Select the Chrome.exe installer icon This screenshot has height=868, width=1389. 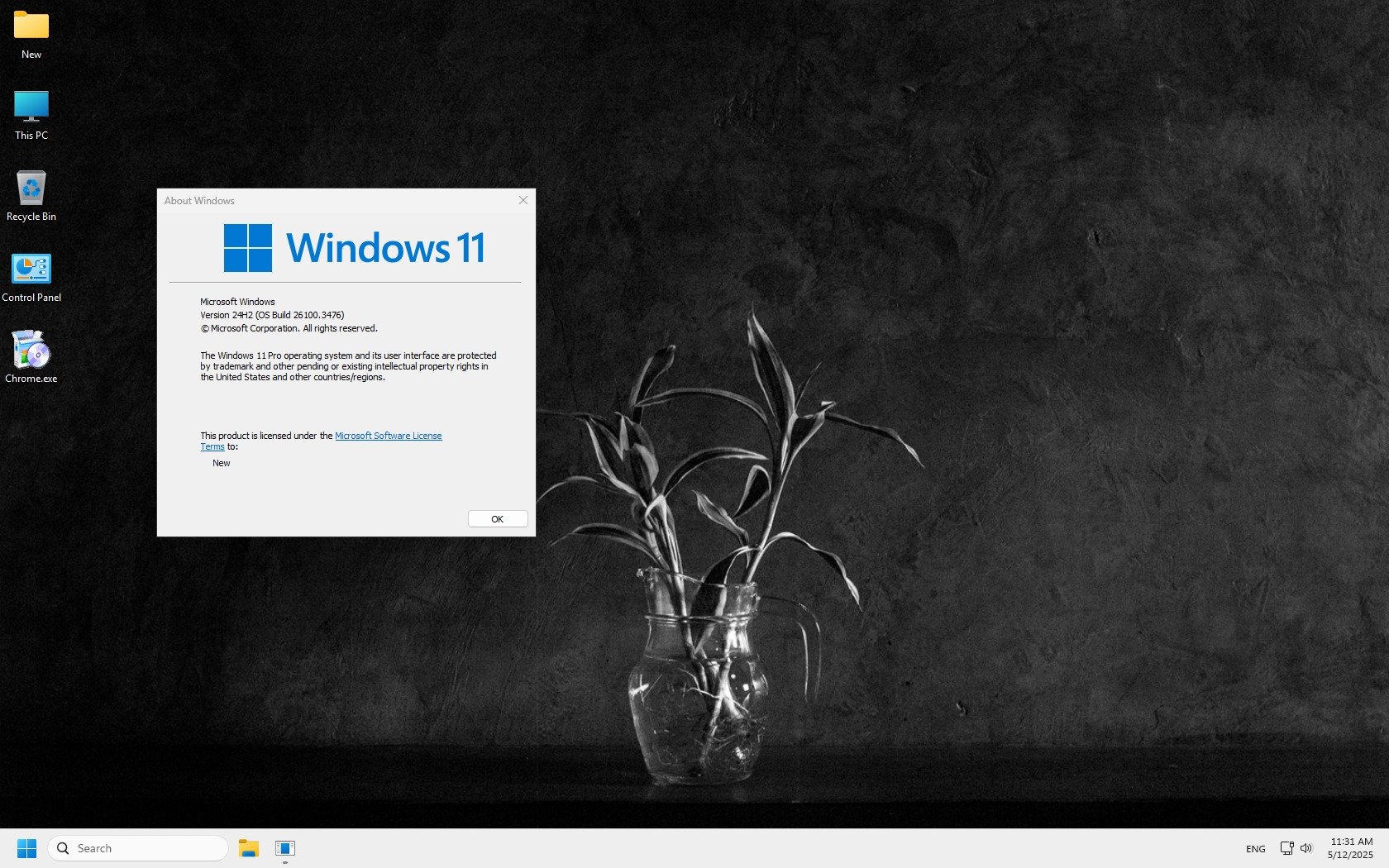click(31, 350)
